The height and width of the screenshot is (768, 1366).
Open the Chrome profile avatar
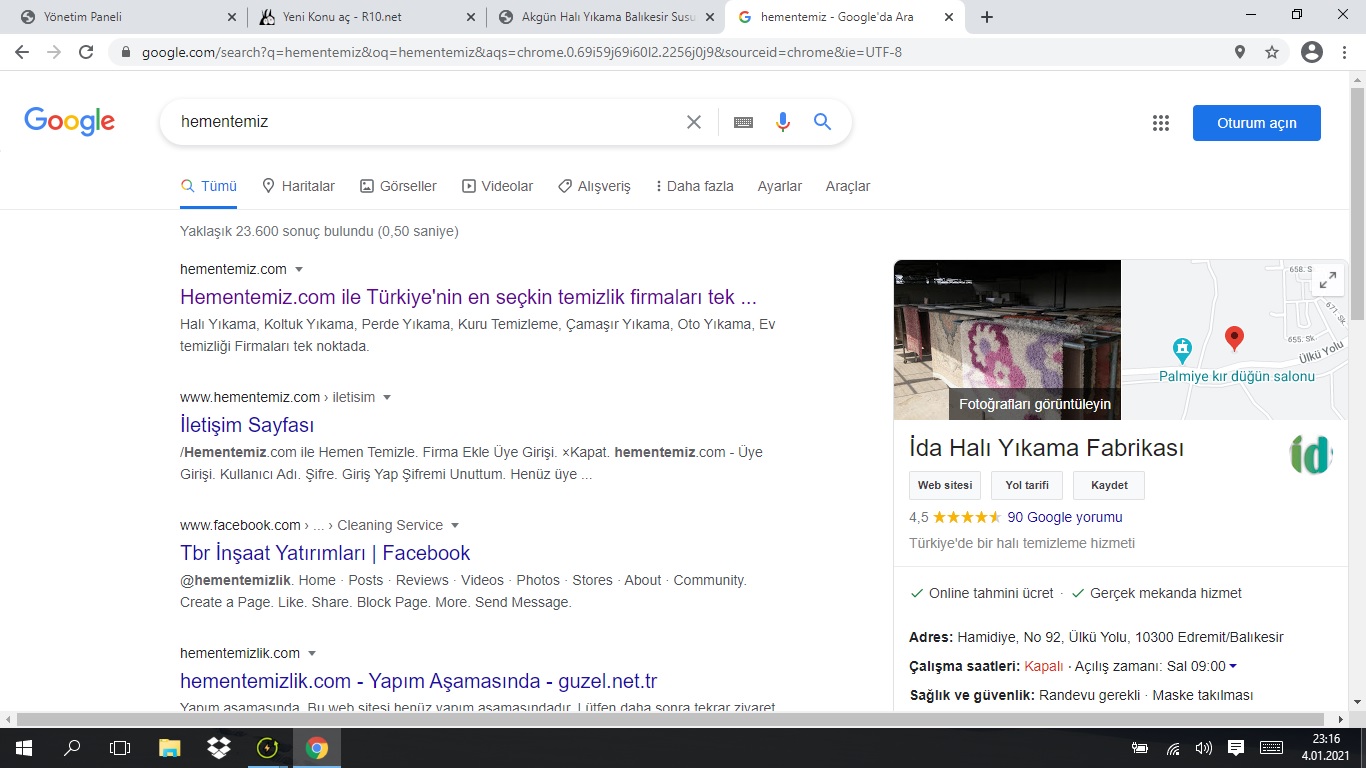click(1312, 52)
